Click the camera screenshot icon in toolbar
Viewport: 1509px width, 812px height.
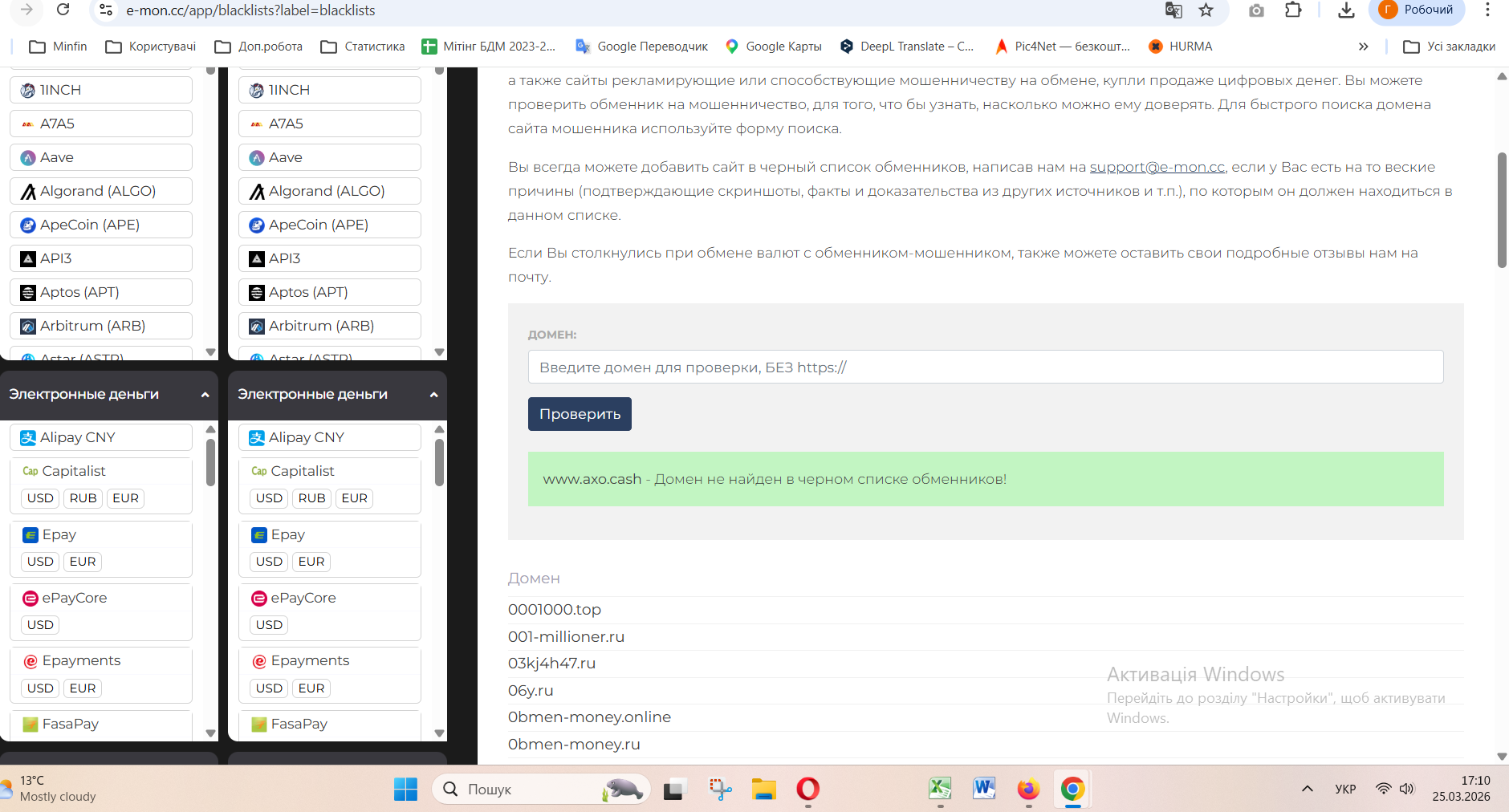coord(1256,10)
